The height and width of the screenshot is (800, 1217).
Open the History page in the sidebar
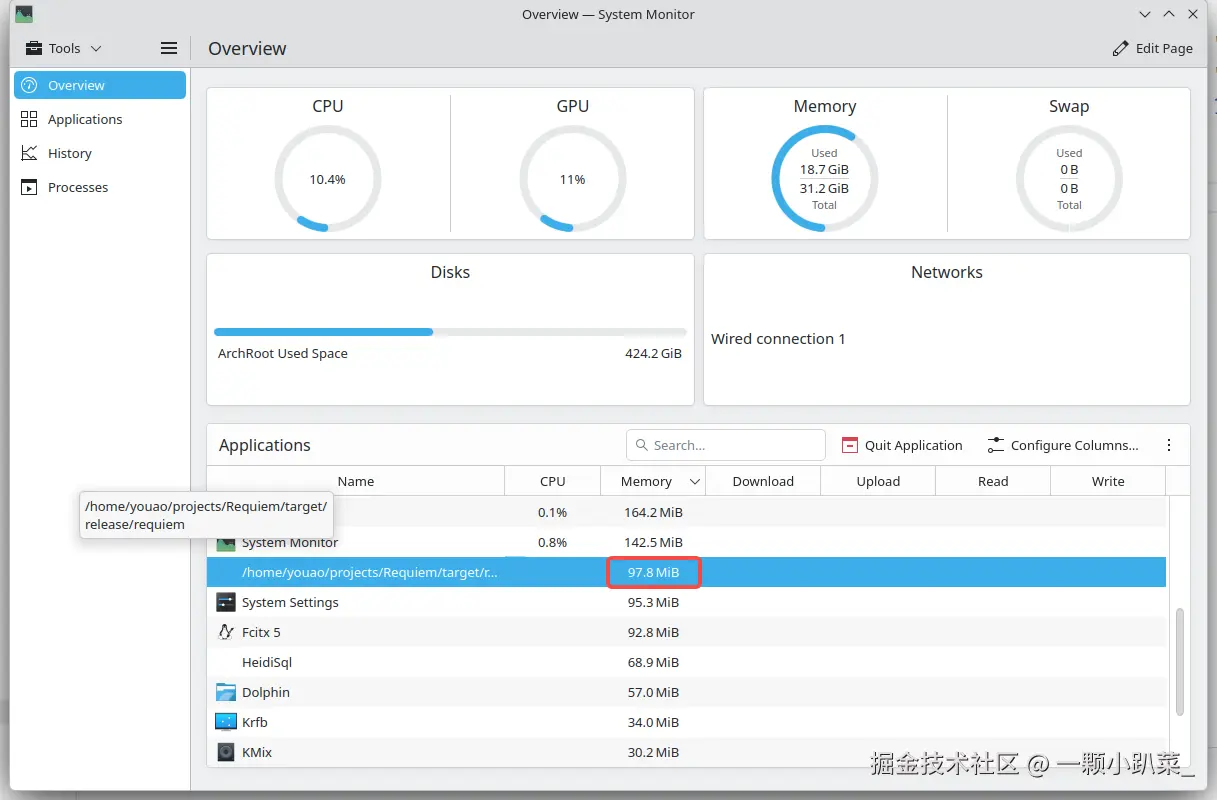tap(100, 153)
